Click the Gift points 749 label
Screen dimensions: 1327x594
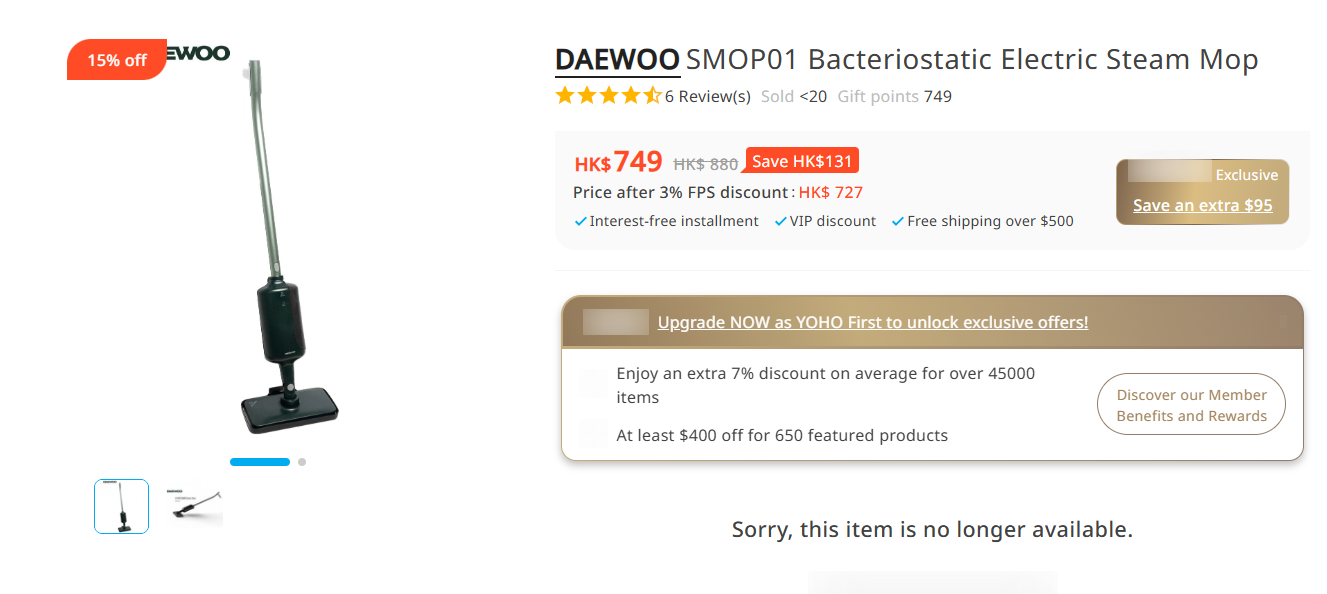click(x=894, y=97)
